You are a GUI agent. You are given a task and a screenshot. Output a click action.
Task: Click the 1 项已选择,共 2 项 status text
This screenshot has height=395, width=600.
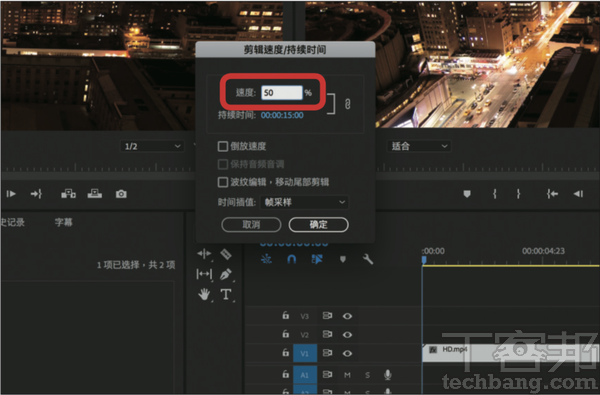coord(136,265)
